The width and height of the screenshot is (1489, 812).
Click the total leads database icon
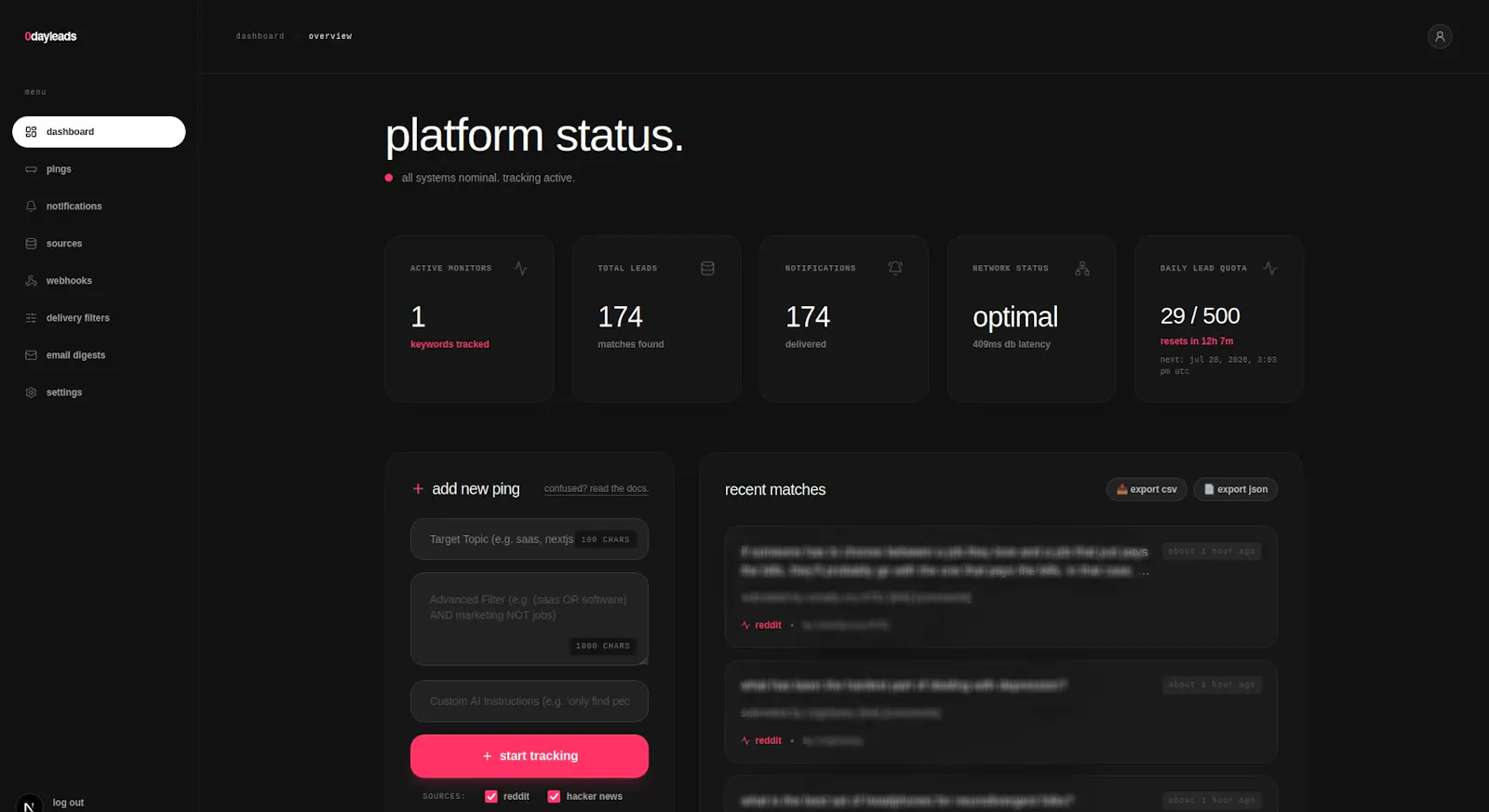(707, 268)
